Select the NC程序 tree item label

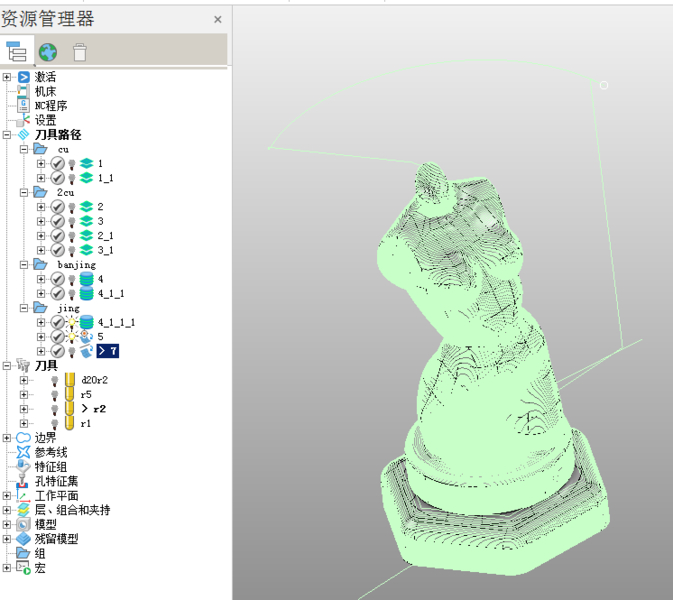coord(51,106)
